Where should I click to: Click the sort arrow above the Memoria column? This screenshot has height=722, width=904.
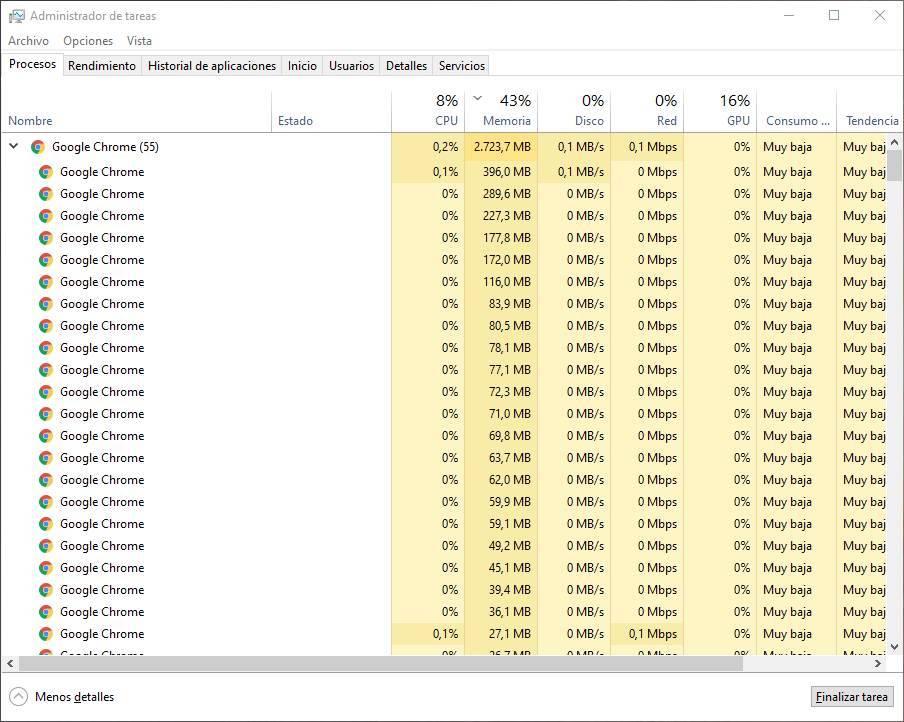pyautogui.click(x=477, y=99)
